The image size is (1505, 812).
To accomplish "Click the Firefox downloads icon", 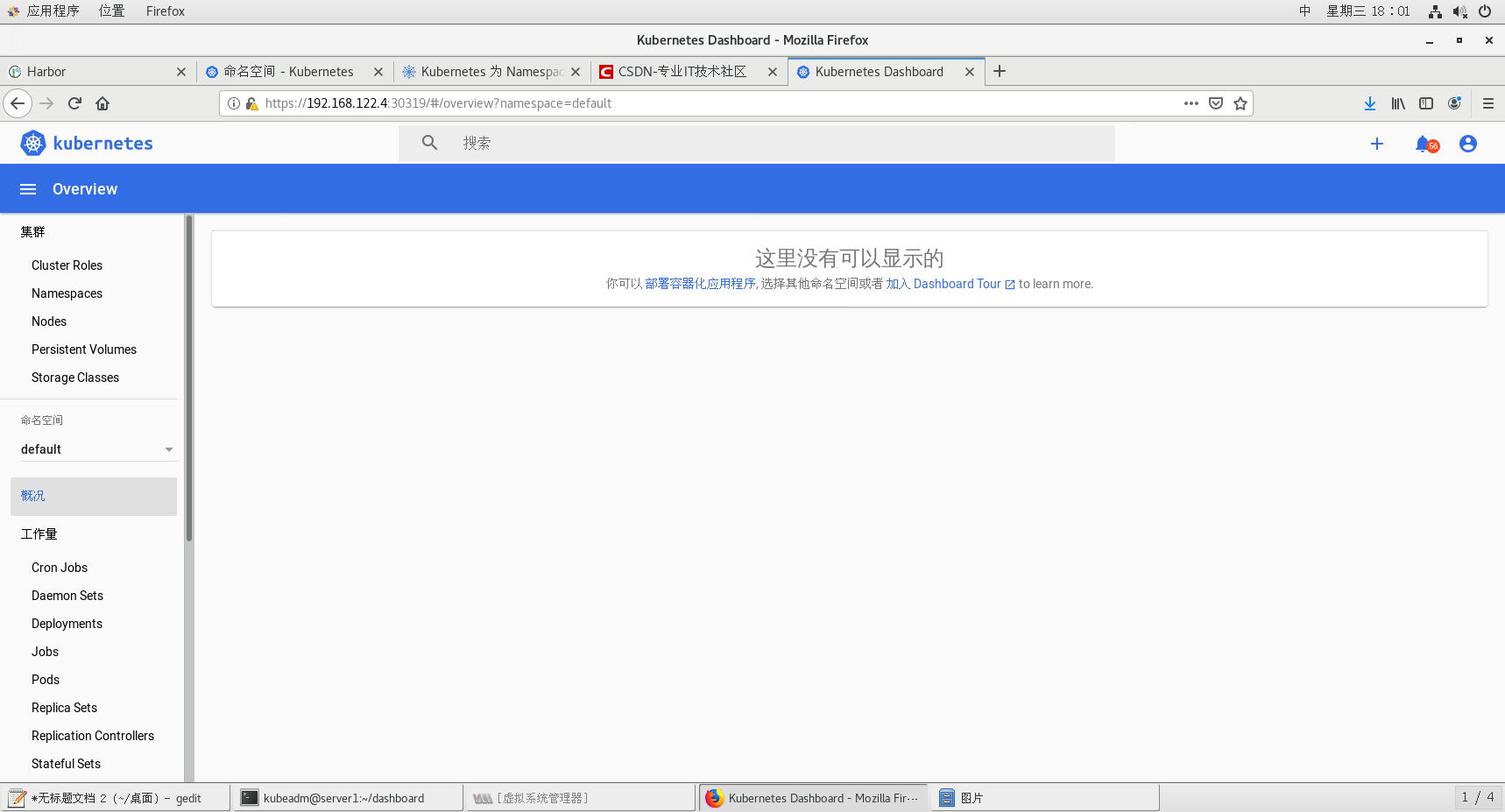I will pos(1369,102).
